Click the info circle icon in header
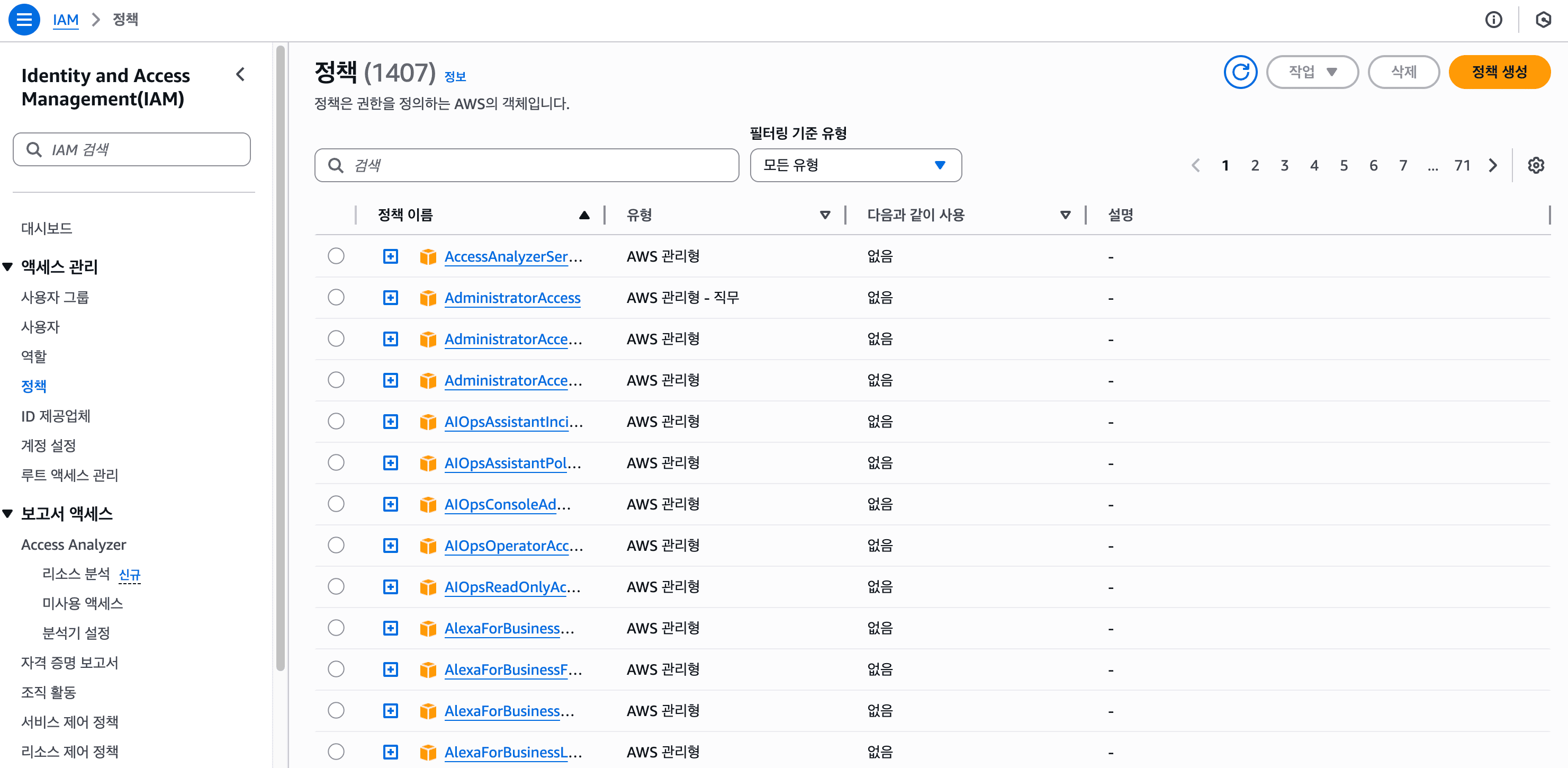Image resolution: width=1568 pixels, height=768 pixels. point(1493,20)
